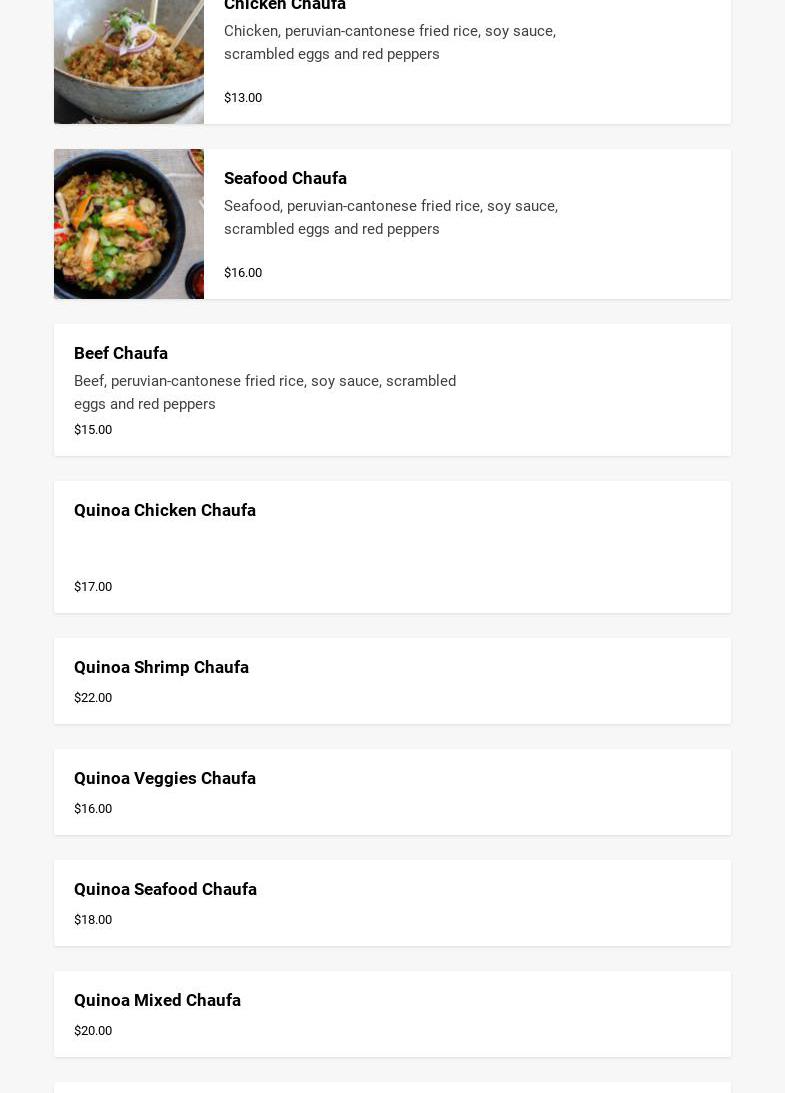785x1093 pixels.
Task: Open the Quinoa Seafood Chaufa item
Action: click(165, 889)
